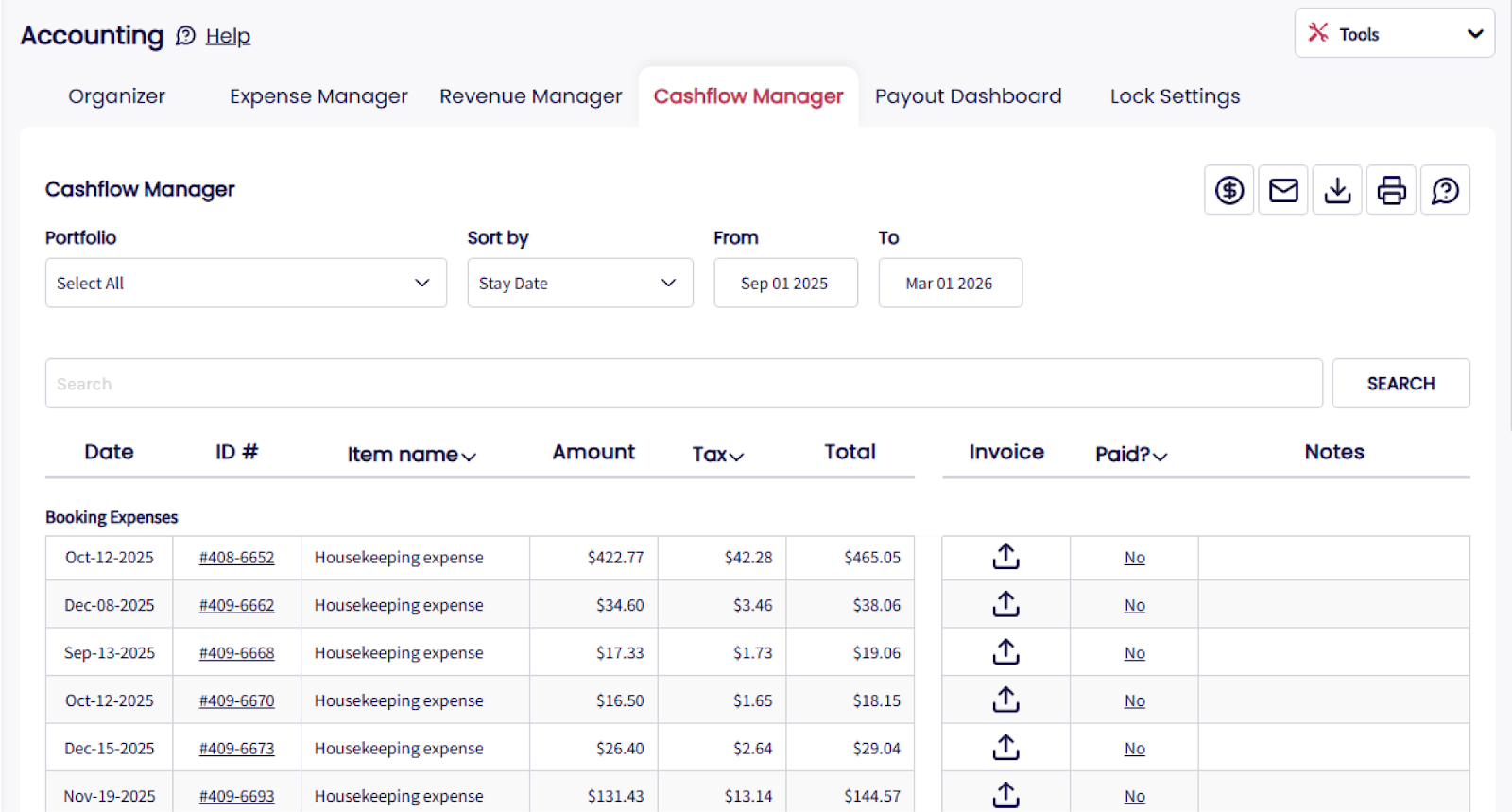Open the Portfolio Select All dropdown
Viewport: 1512px width, 812px height.
coord(246,283)
